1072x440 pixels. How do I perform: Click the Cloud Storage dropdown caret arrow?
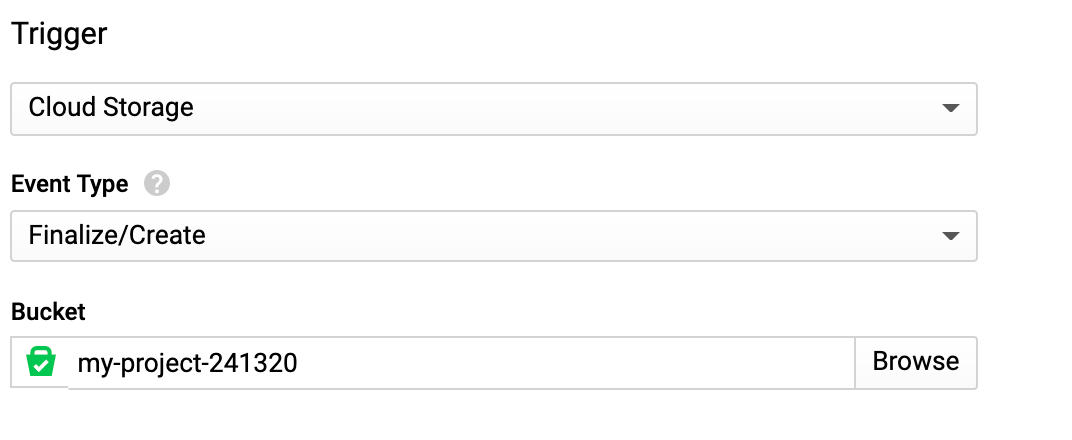pos(951,108)
